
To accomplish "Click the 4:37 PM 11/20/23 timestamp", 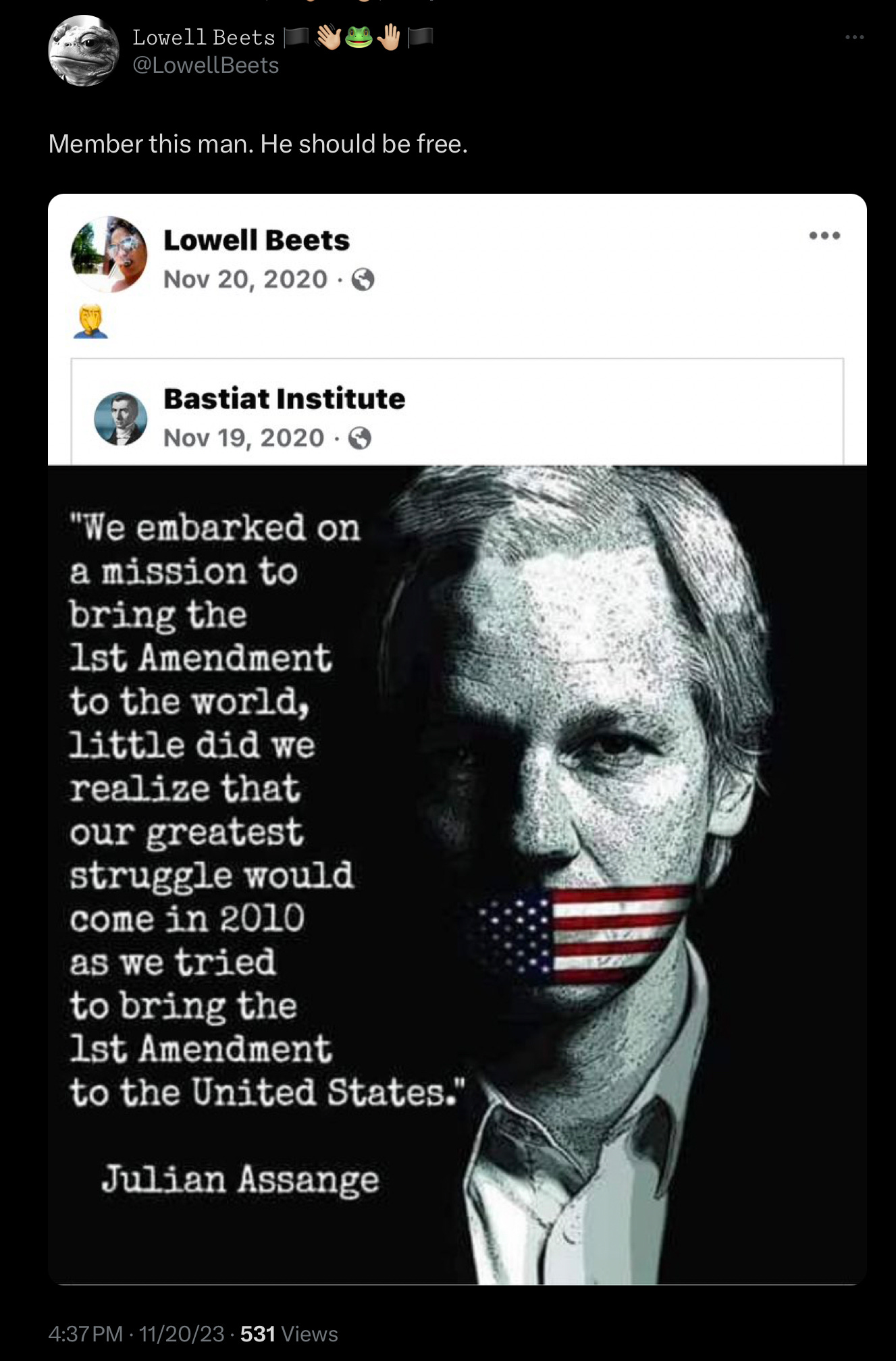I will (136, 1333).
